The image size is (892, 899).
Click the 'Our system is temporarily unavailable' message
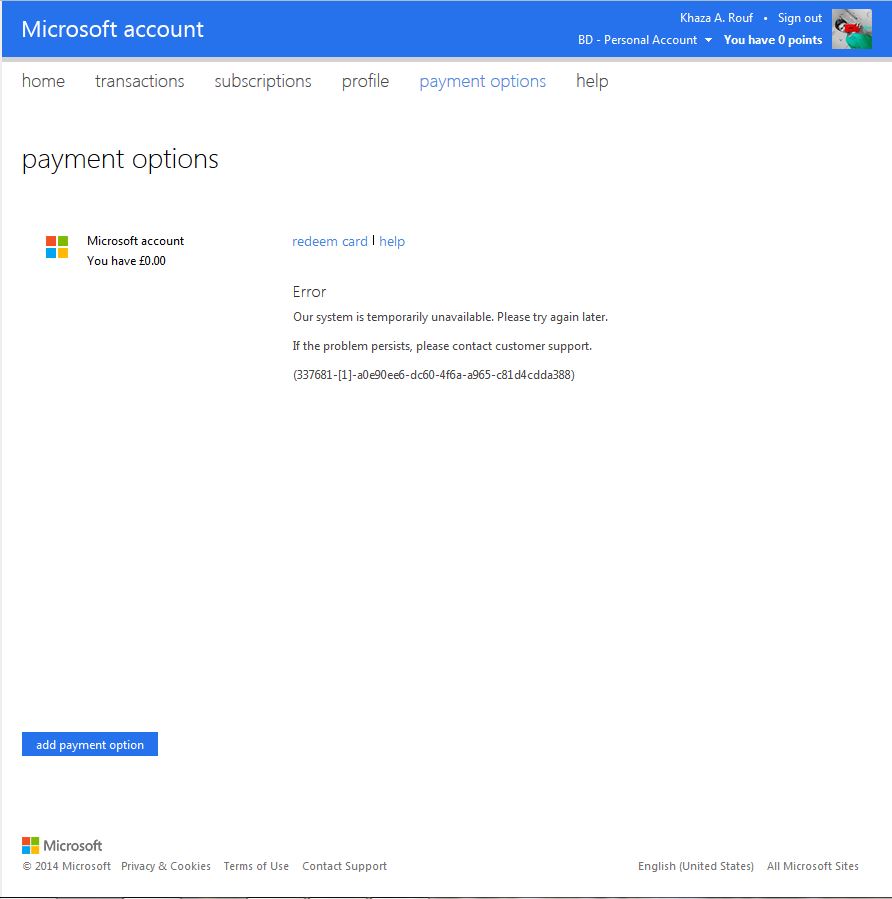tap(450, 317)
